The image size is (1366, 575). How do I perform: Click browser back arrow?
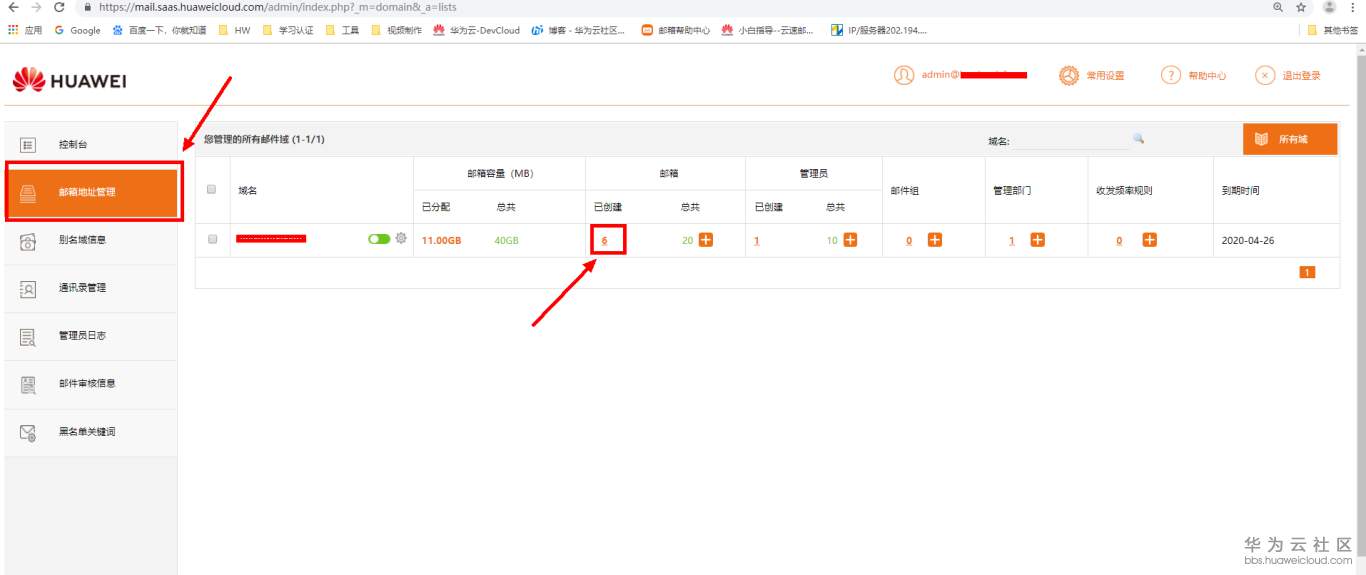pos(12,7)
